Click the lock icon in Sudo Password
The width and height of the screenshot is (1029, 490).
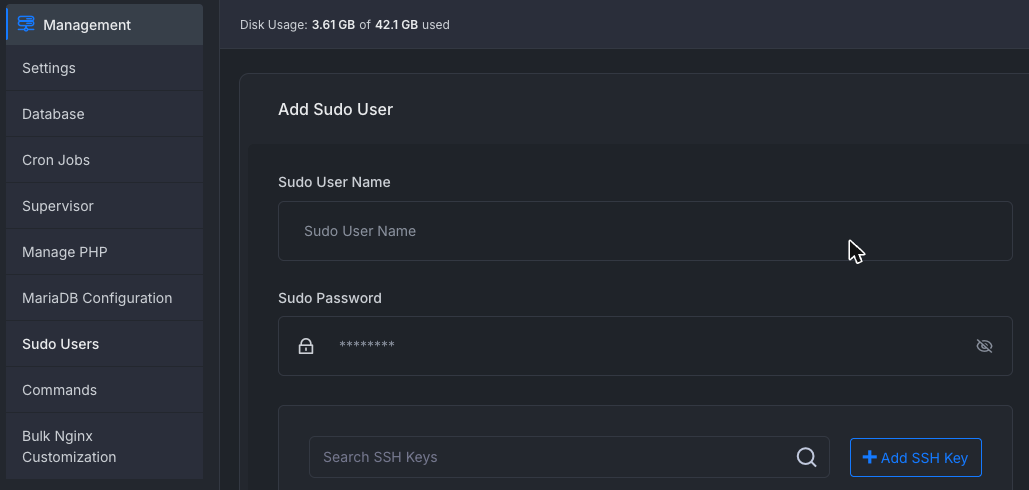pos(306,346)
